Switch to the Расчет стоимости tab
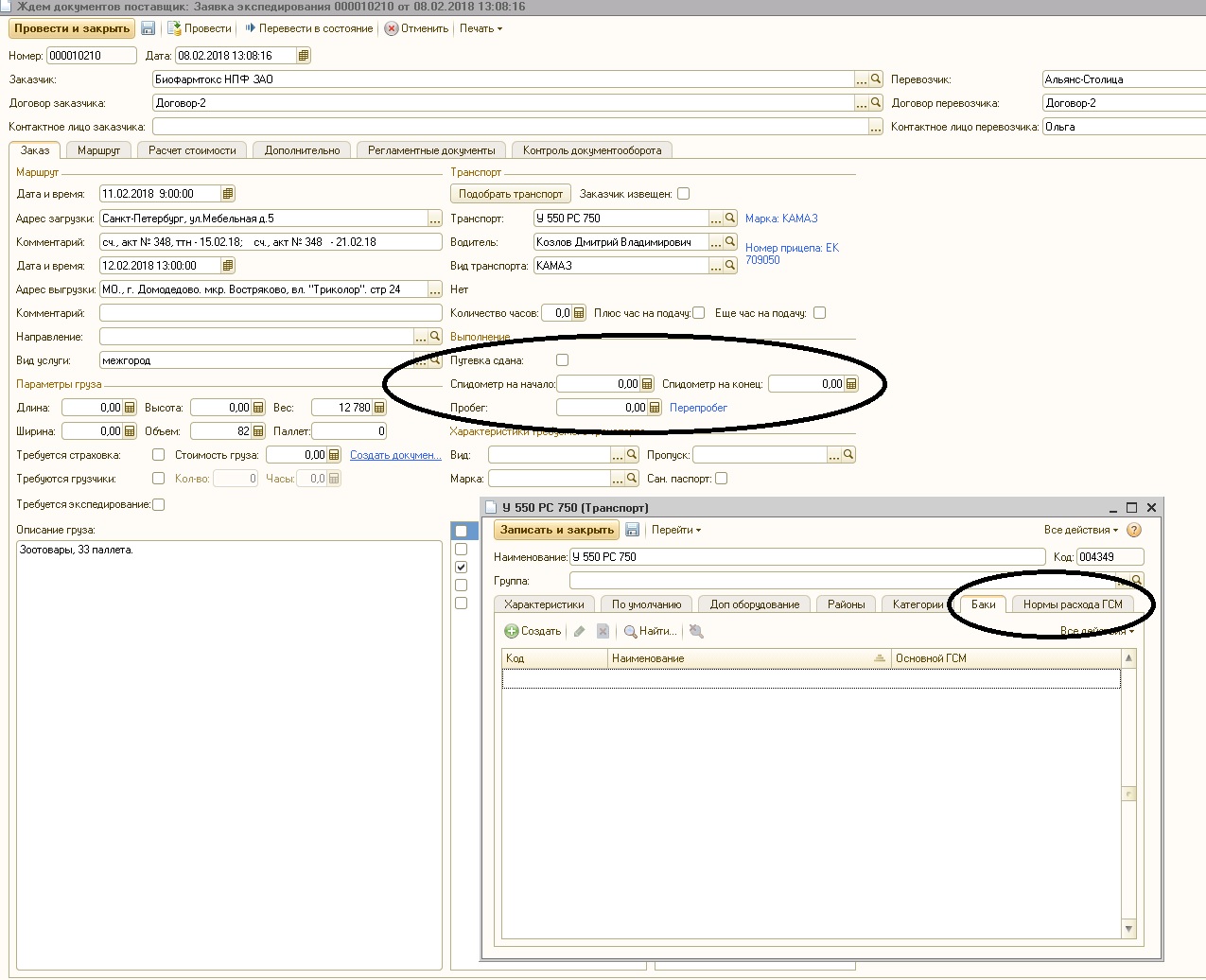 pyautogui.click(x=192, y=150)
